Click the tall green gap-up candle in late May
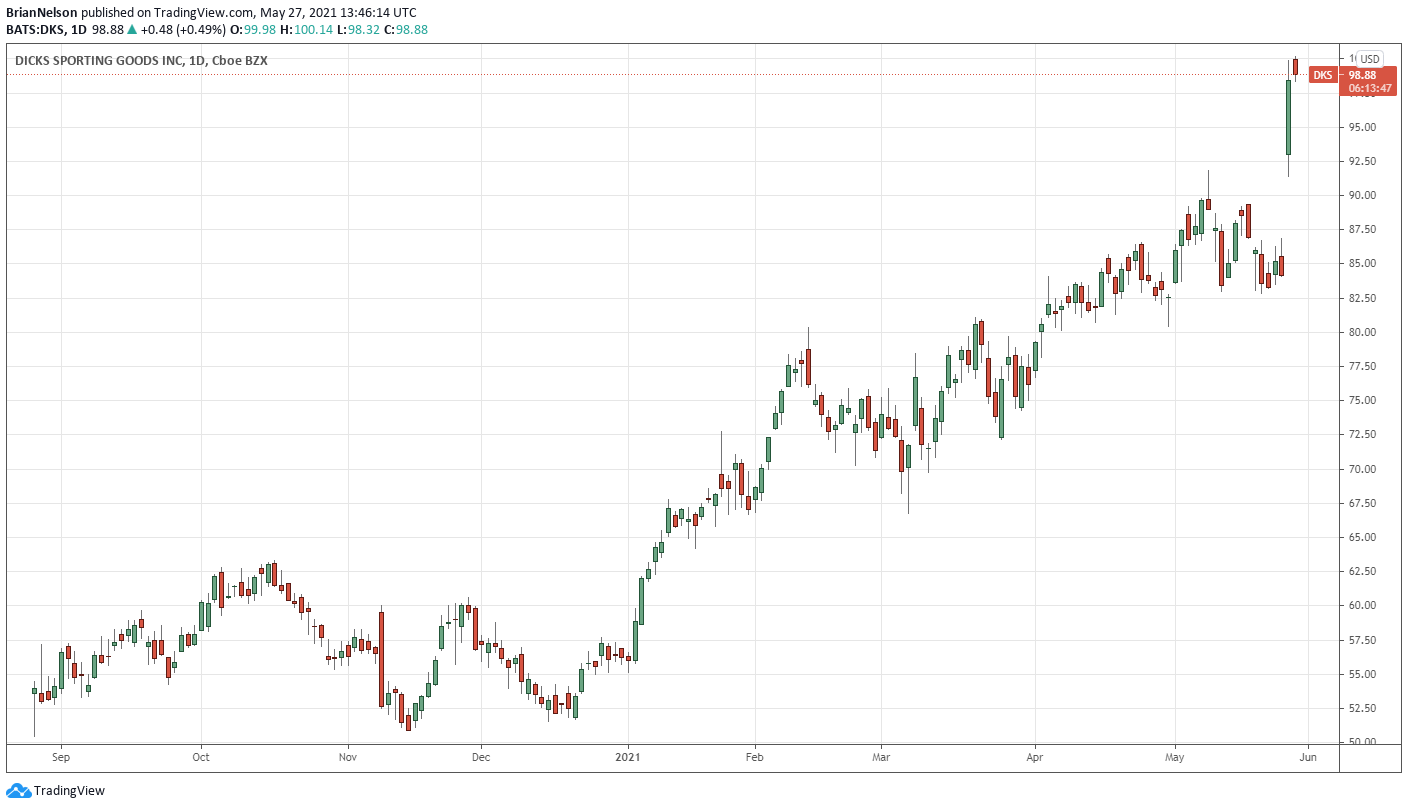1408x809 pixels. click(1288, 117)
